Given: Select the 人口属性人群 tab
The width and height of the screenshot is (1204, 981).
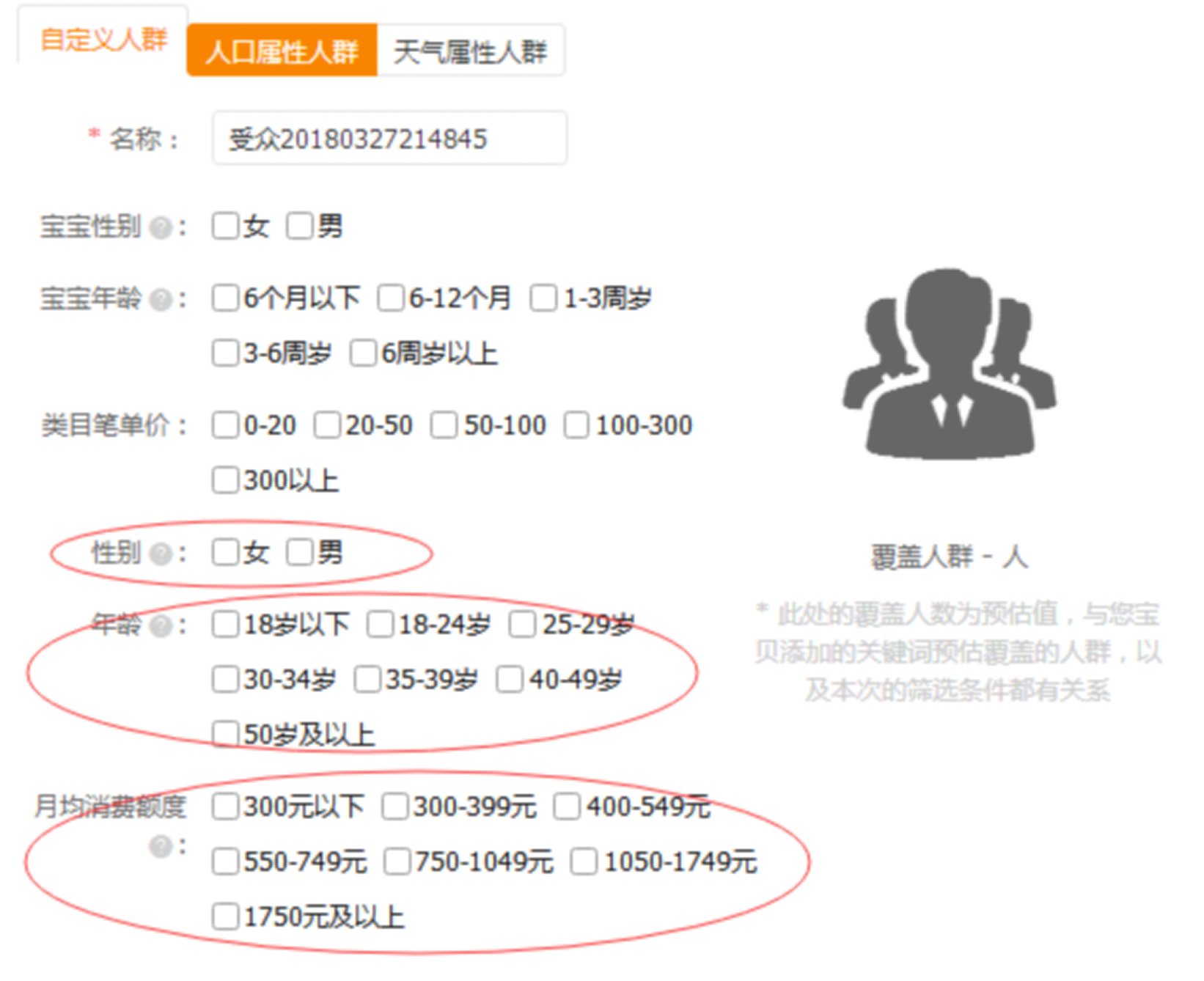Looking at the screenshot, I should [x=282, y=51].
